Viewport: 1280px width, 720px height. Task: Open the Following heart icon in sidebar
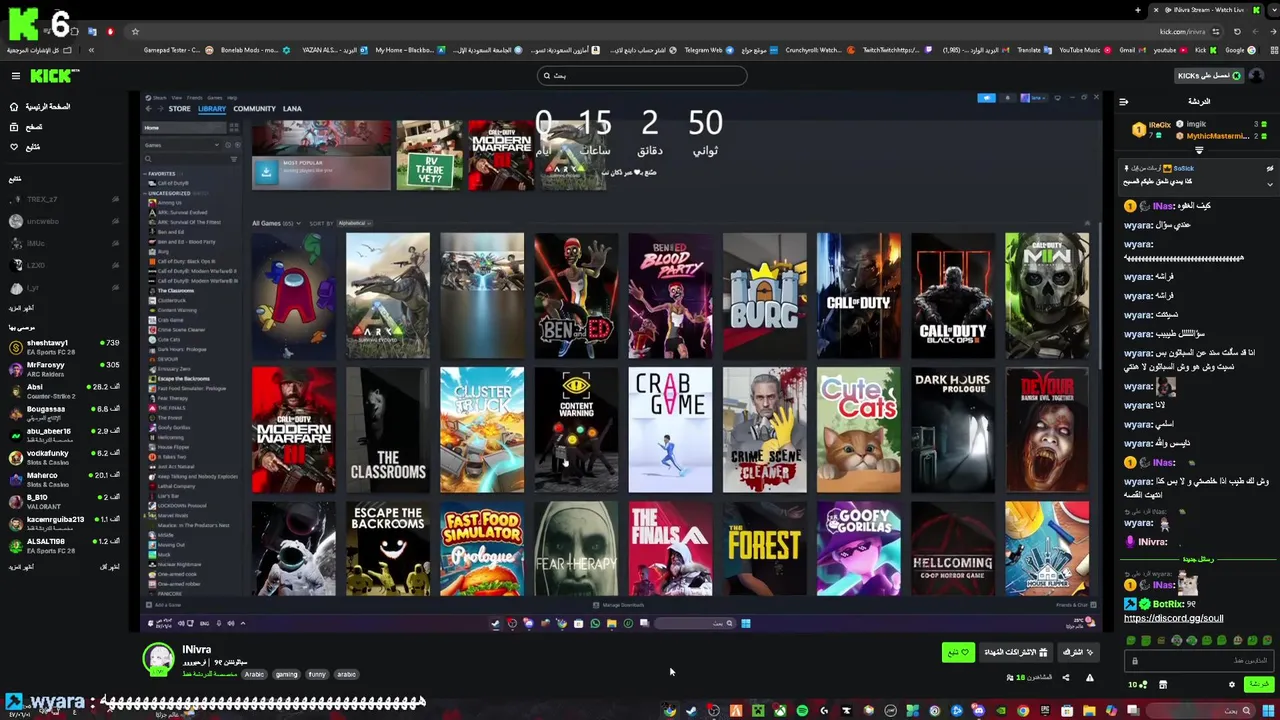(x=13, y=147)
